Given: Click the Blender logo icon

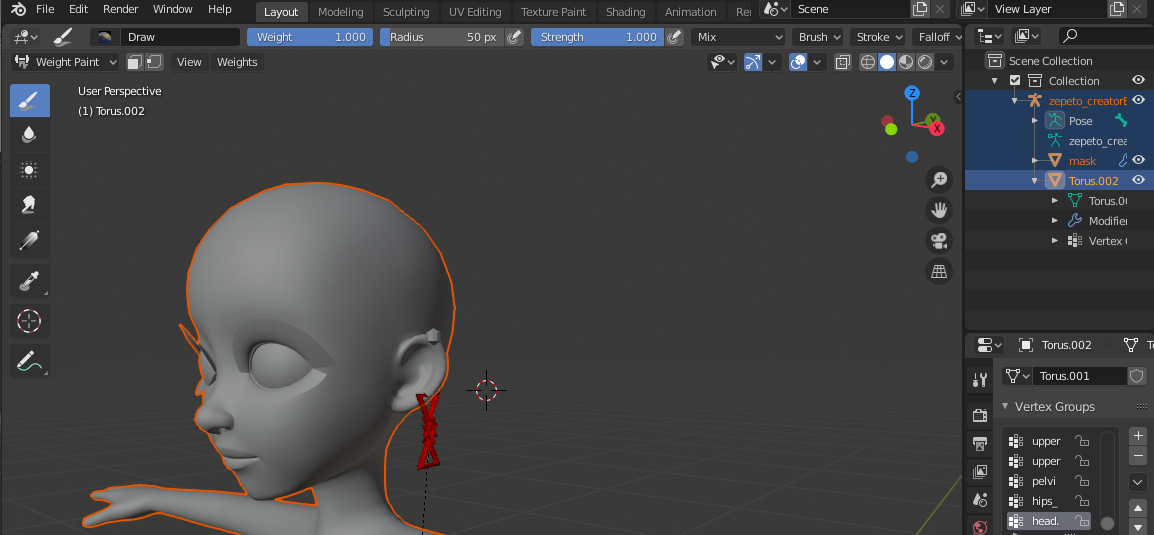Looking at the screenshot, I should tap(18, 10).
